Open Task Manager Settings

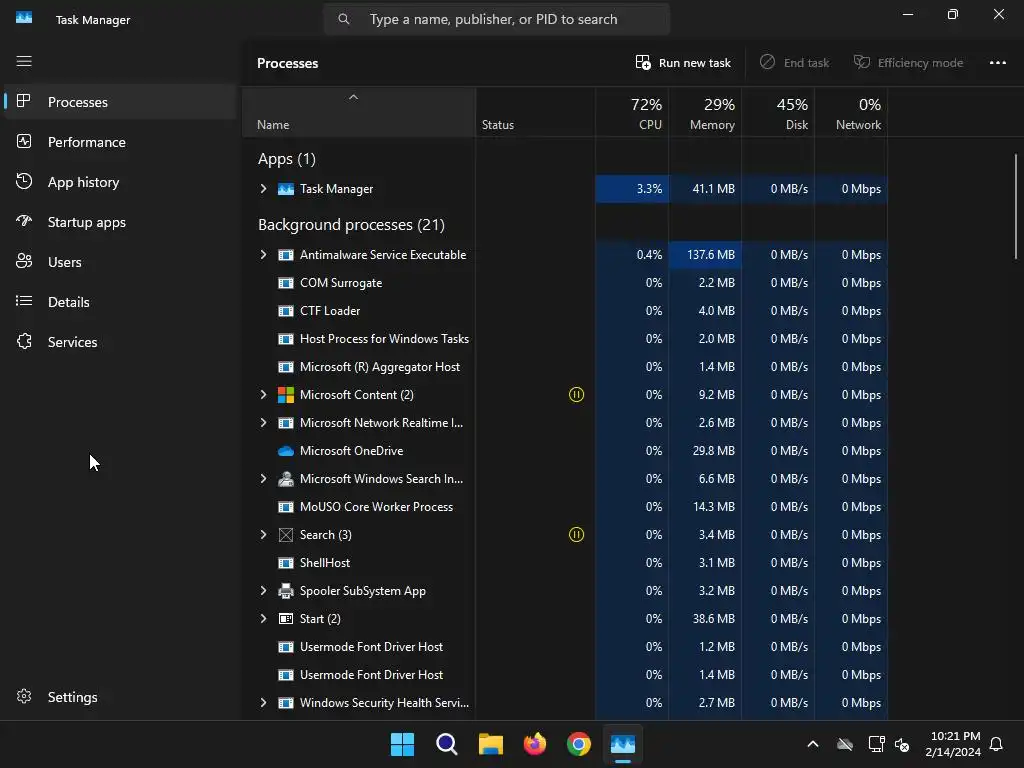pyautogui.click(x=120, y=697)
